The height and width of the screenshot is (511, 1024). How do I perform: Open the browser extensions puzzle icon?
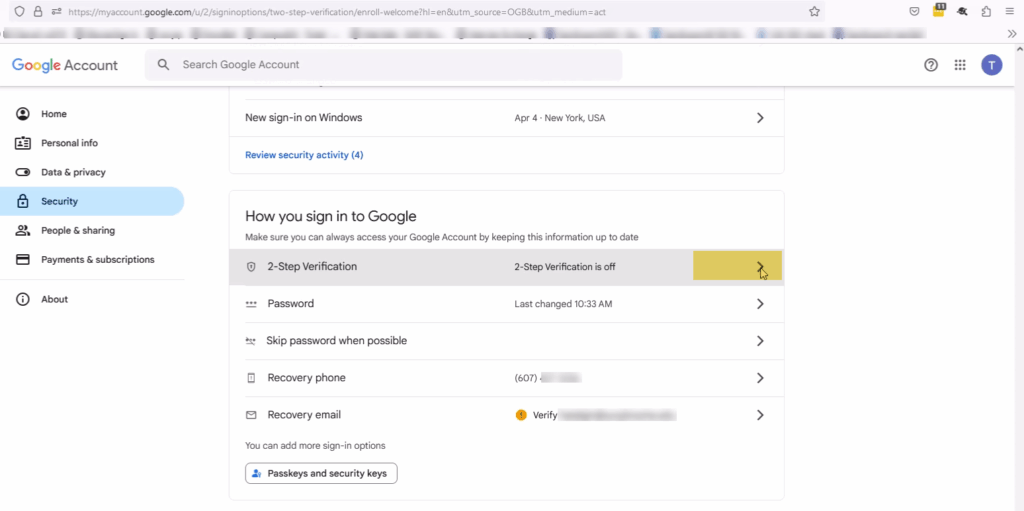point(986,11)
